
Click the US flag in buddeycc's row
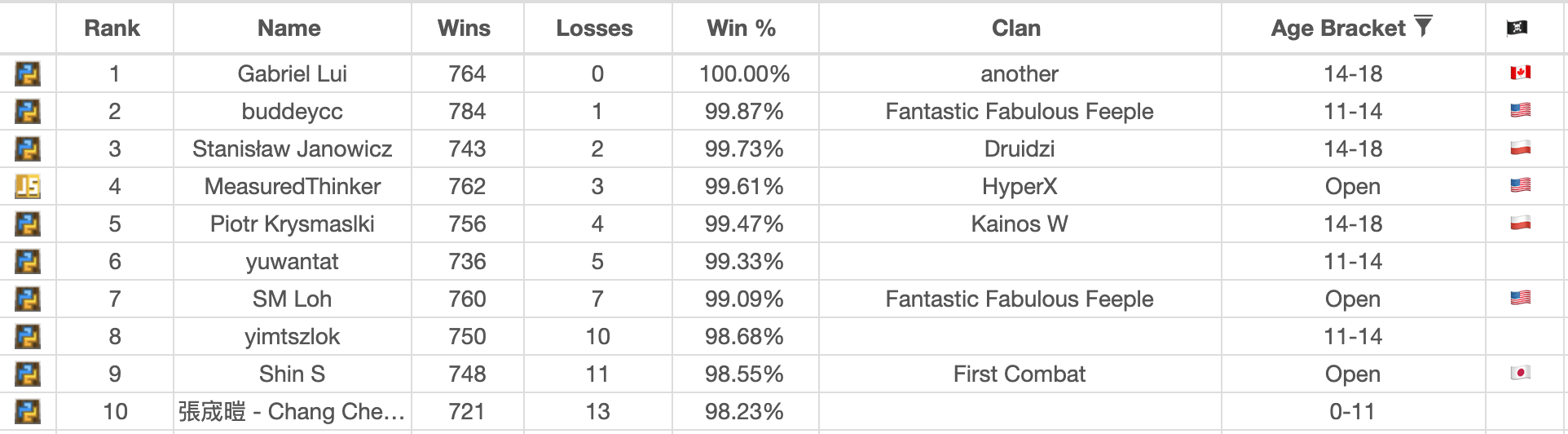tap(1520, 110)
